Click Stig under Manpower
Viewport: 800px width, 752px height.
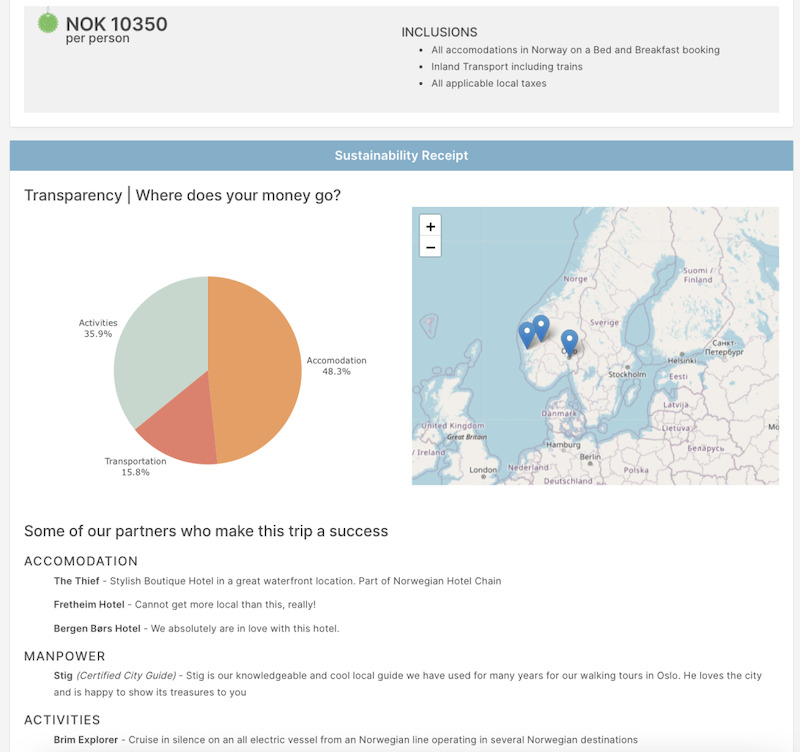63,676
